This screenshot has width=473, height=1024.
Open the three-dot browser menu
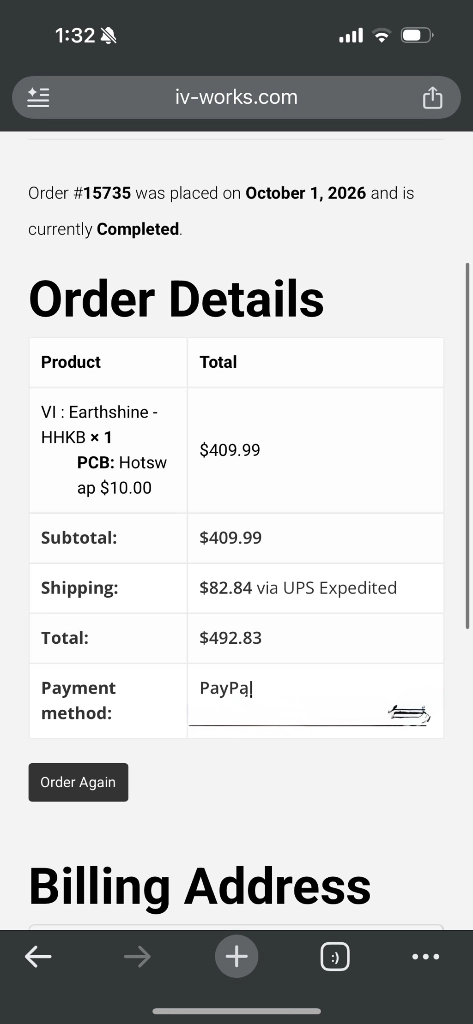pos(426,957)
